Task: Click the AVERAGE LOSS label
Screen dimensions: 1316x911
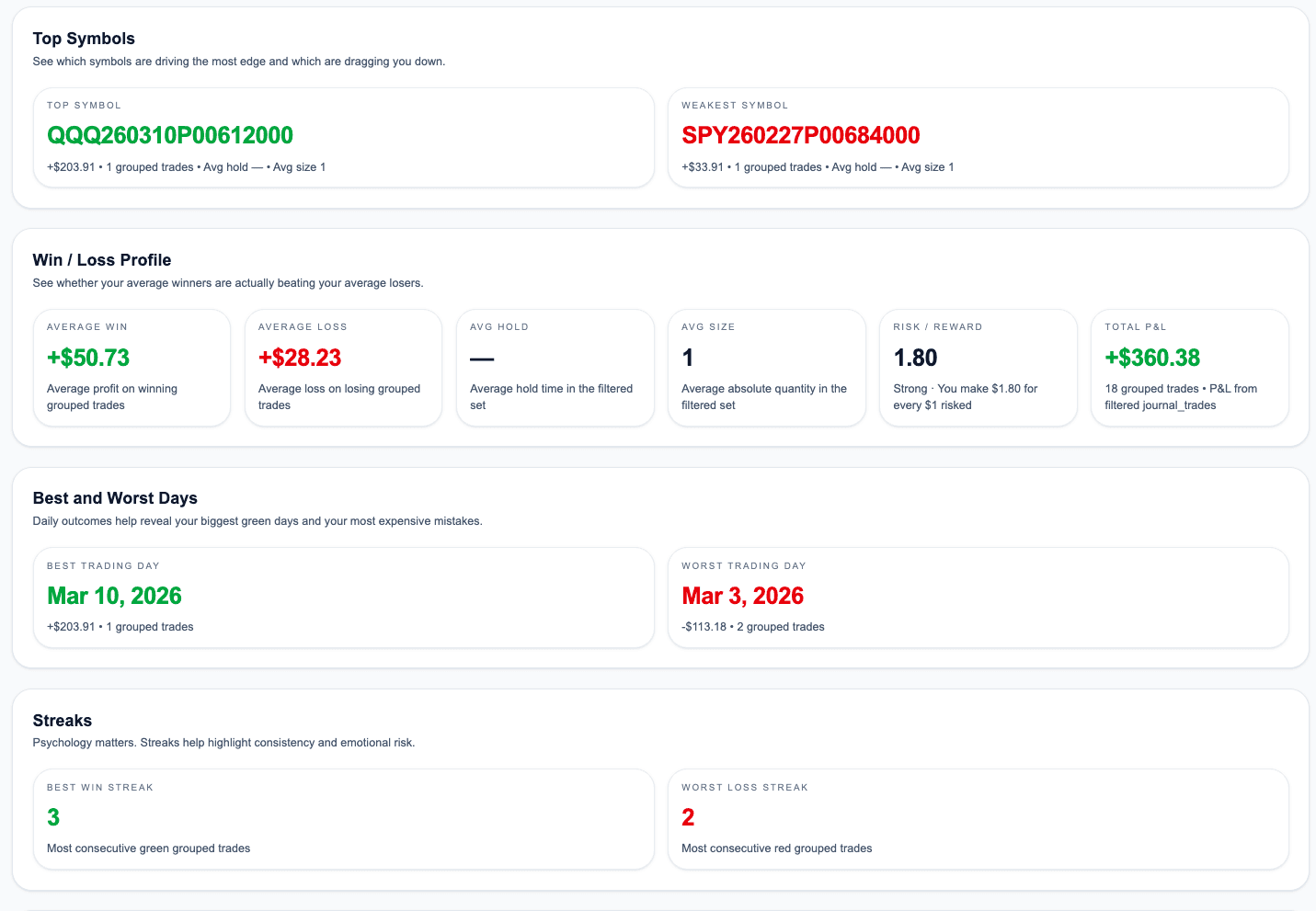Action: [303, 327]
